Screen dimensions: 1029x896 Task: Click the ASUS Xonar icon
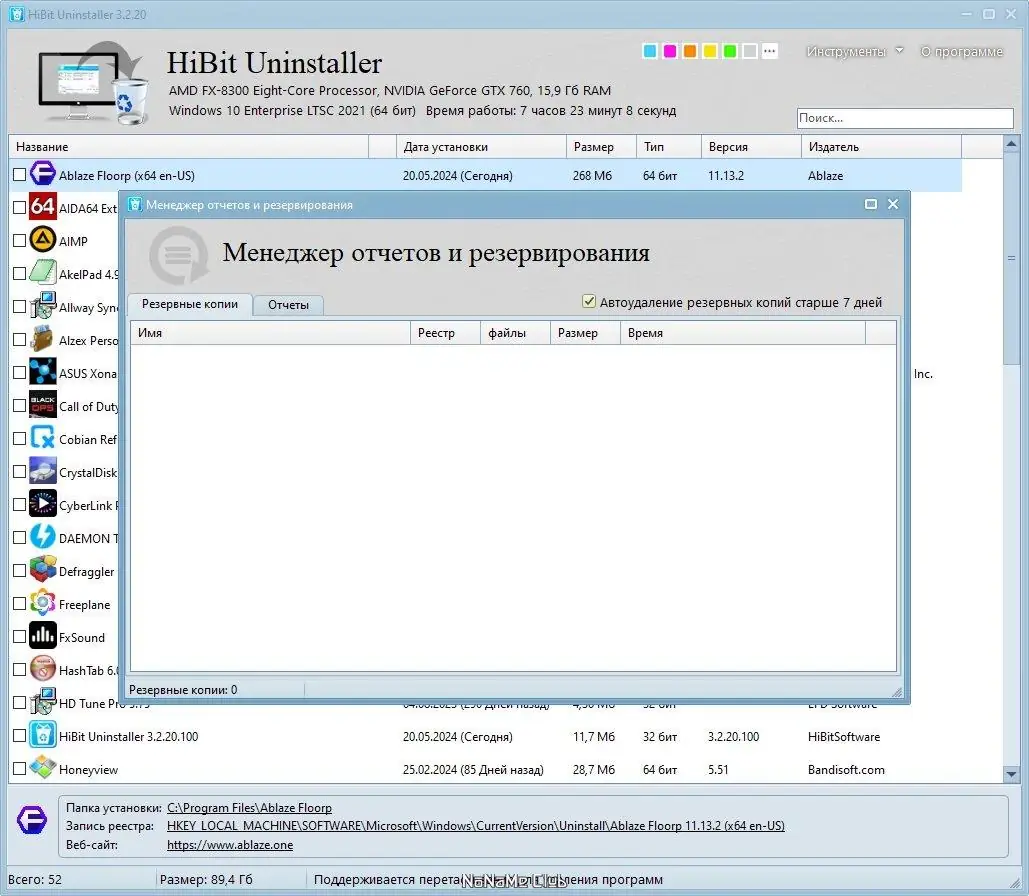pos(43,372)
